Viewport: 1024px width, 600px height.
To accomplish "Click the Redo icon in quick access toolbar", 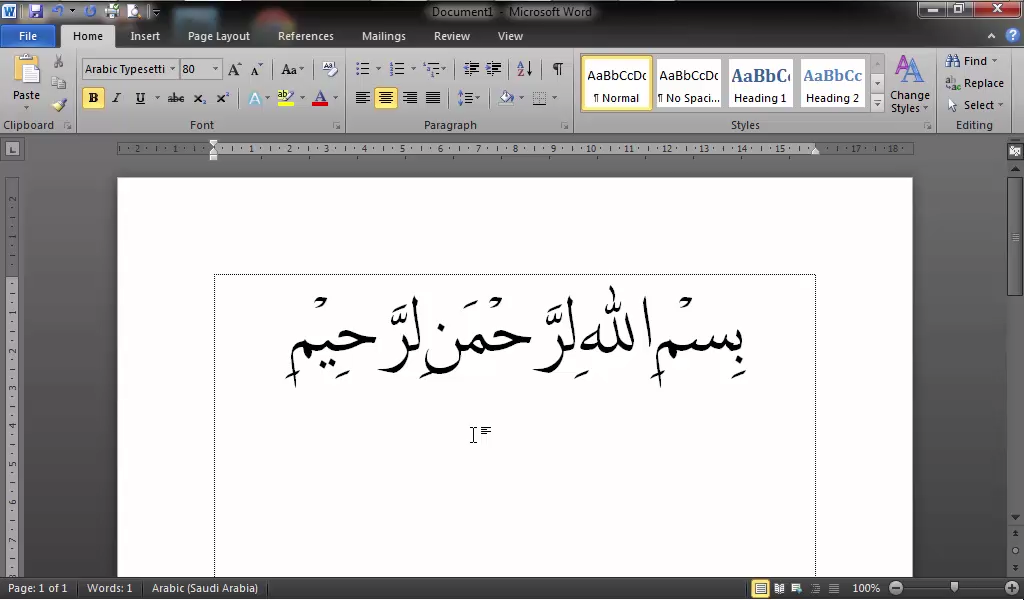I will click(x=90, y=11).
